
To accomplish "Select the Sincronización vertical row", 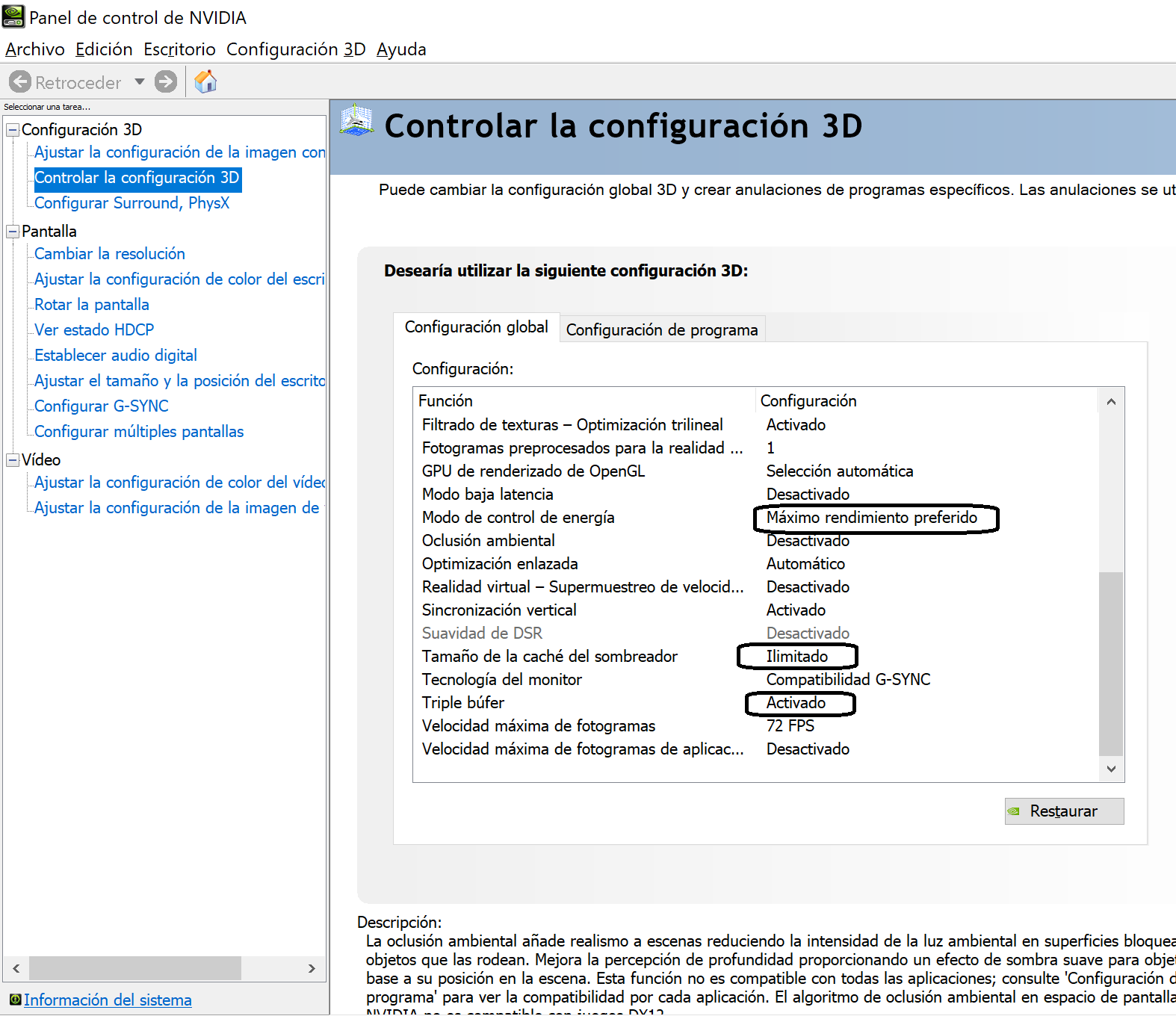I will [x=755, y=610].
